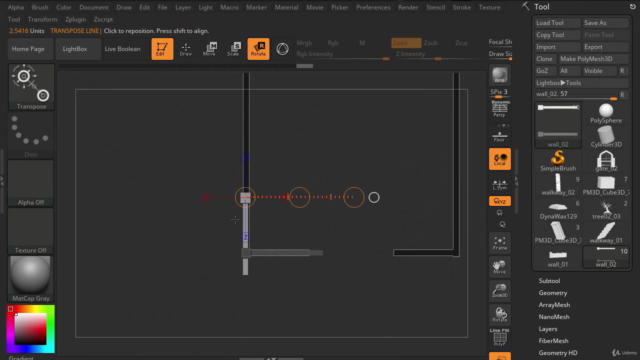Open the MatCap Gray material selector
Image resolution: width=640 pixels, height=360 pixels.
[x=31, y=279]
